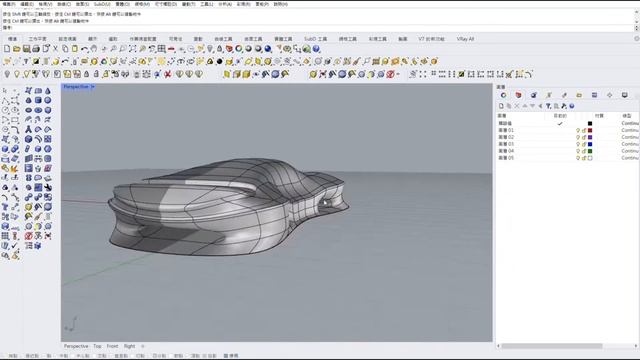Open the monitor Display panel tab icon
The image size is (640, 360).
click(x=624, y=95)
